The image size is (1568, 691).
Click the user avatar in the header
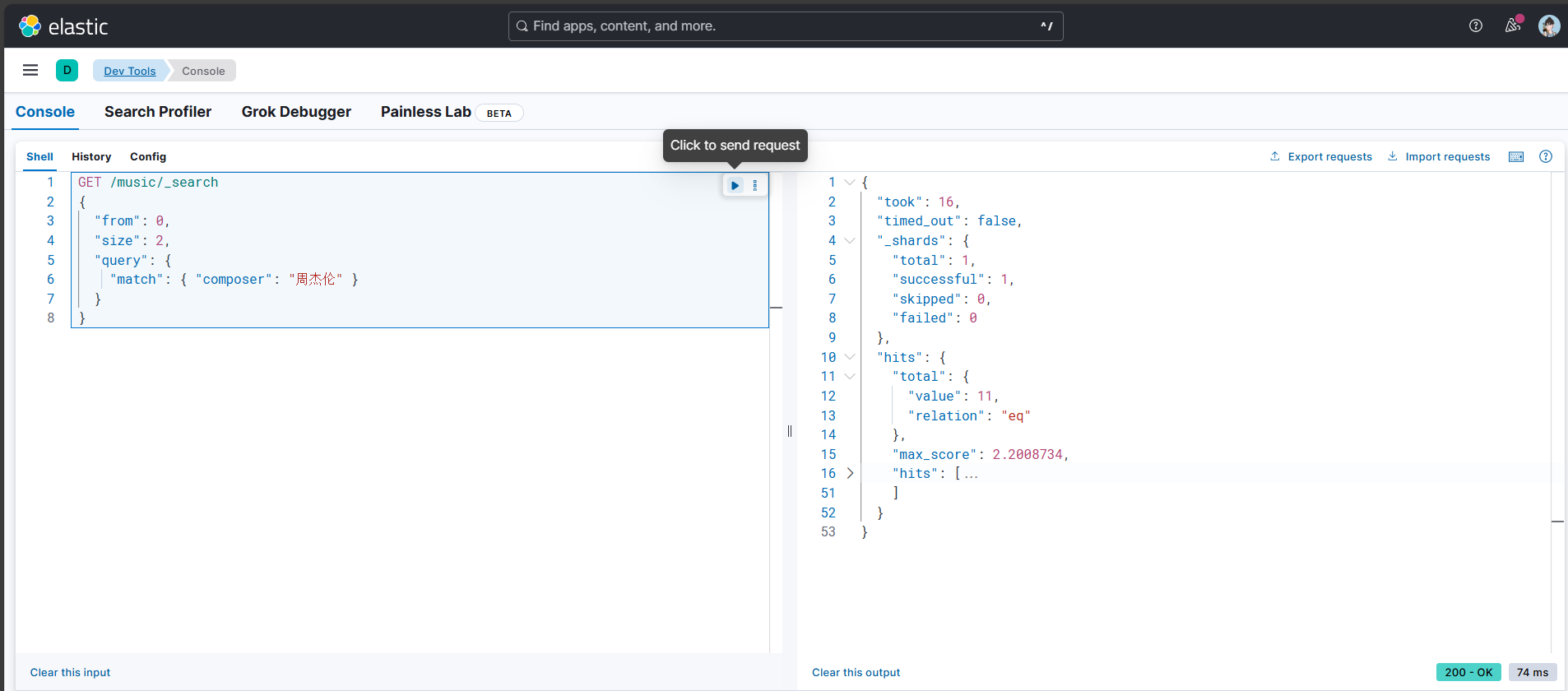tap(1549, 26)
